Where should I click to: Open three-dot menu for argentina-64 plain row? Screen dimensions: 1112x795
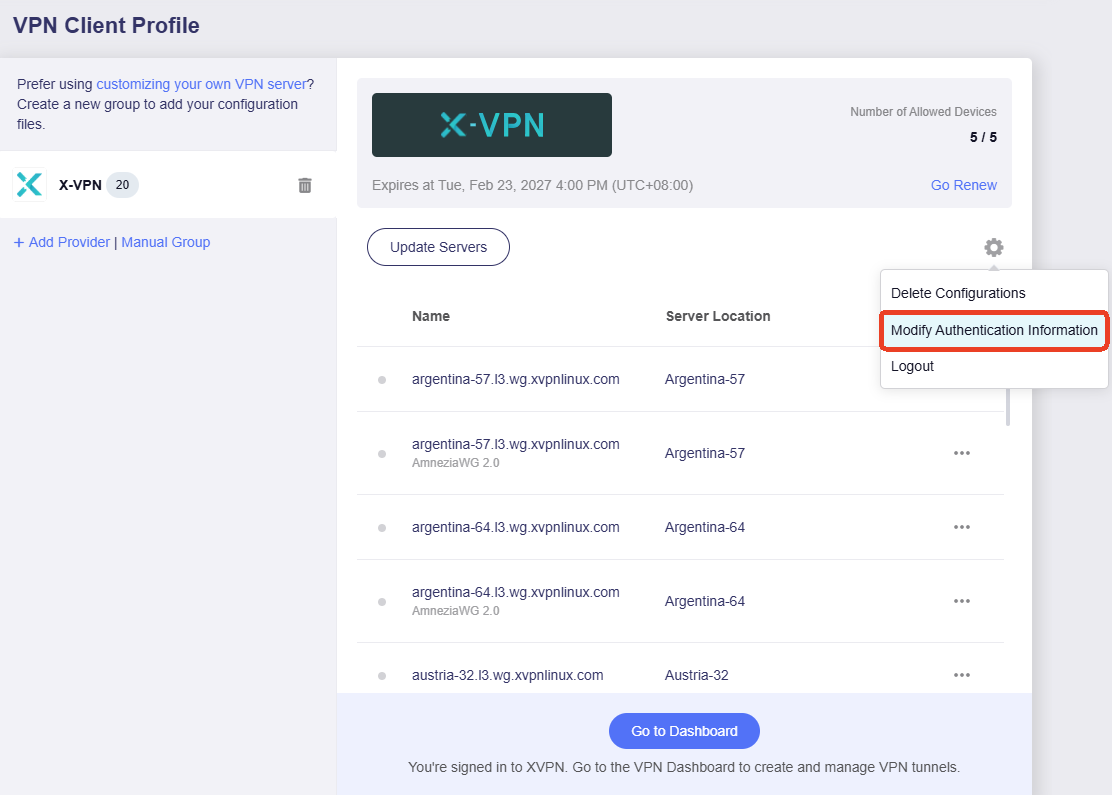pos(962,527)
